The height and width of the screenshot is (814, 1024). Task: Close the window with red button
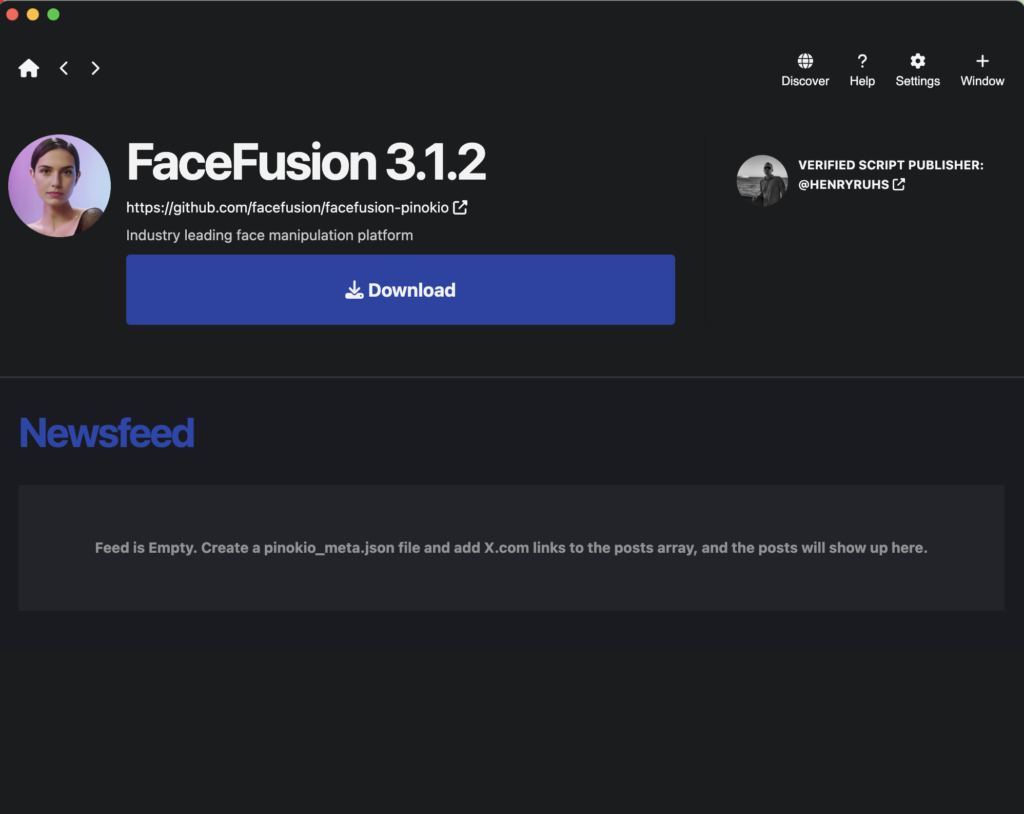(x=12, y=14)
